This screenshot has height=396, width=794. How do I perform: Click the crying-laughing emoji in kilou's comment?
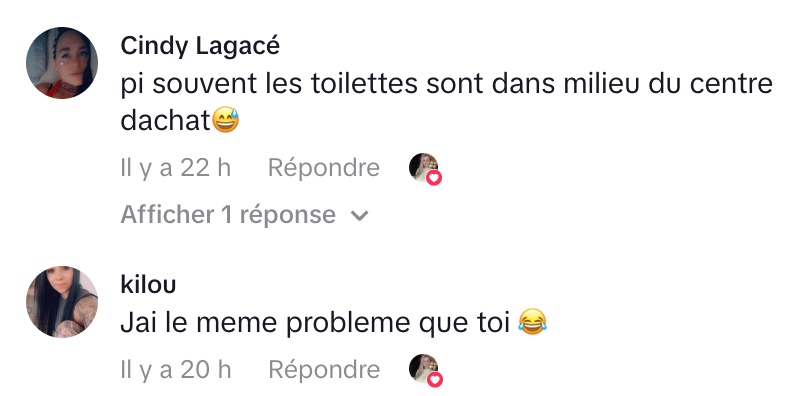(x=532, y=322)
